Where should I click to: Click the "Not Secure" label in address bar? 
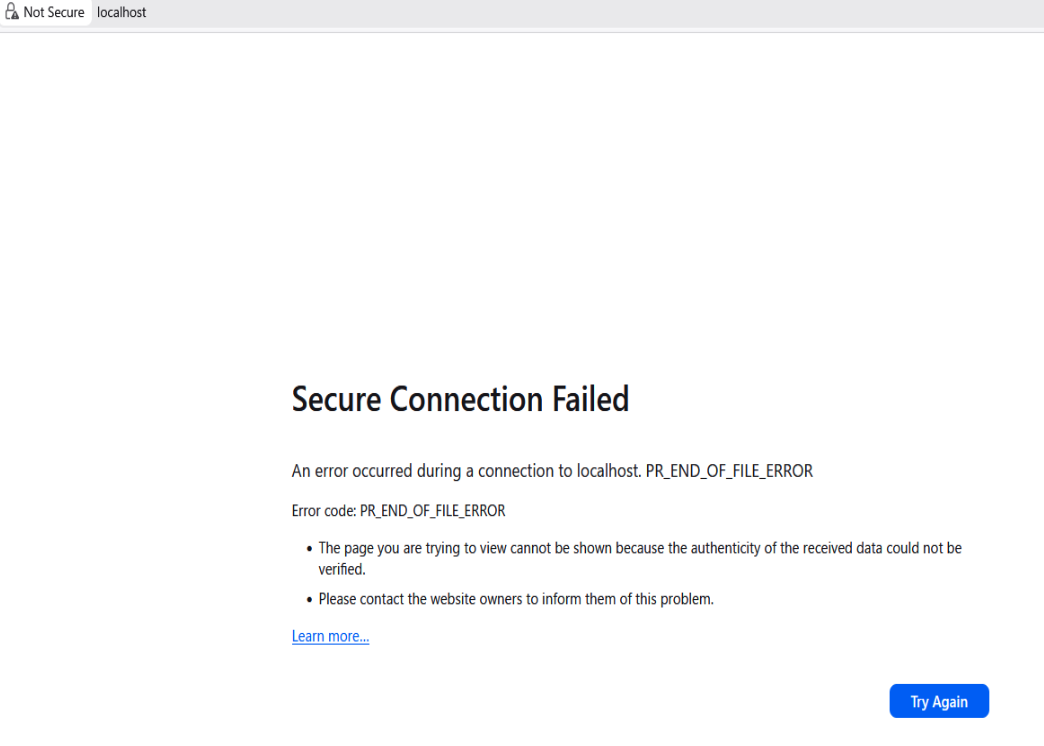click(54, 12)
